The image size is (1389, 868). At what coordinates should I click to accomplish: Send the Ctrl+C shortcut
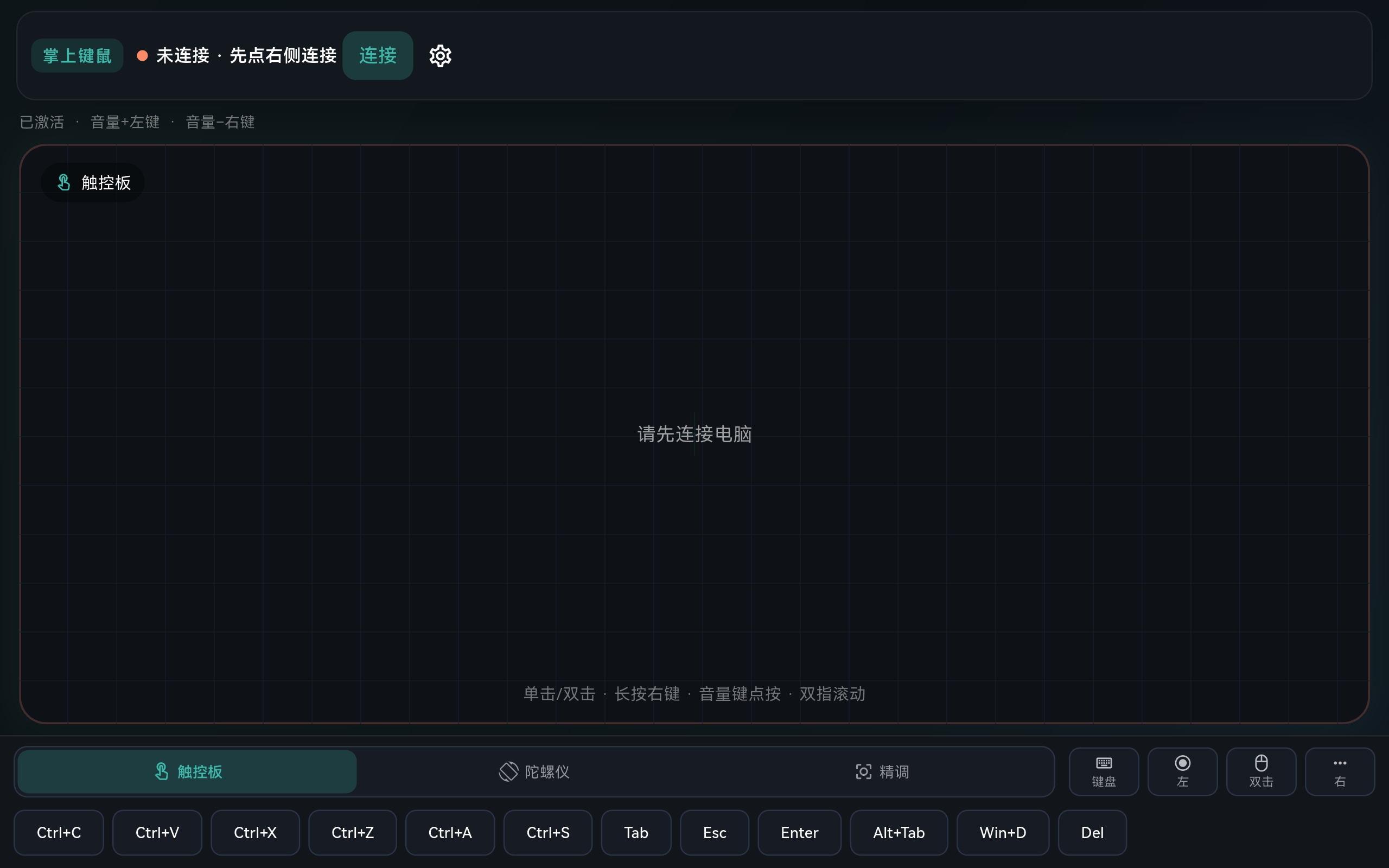[x=59, y=832]
